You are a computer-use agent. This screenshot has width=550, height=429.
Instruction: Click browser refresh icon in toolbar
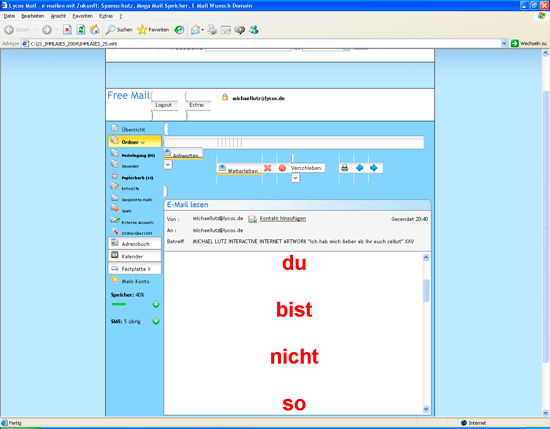click(x=81, y=30)
